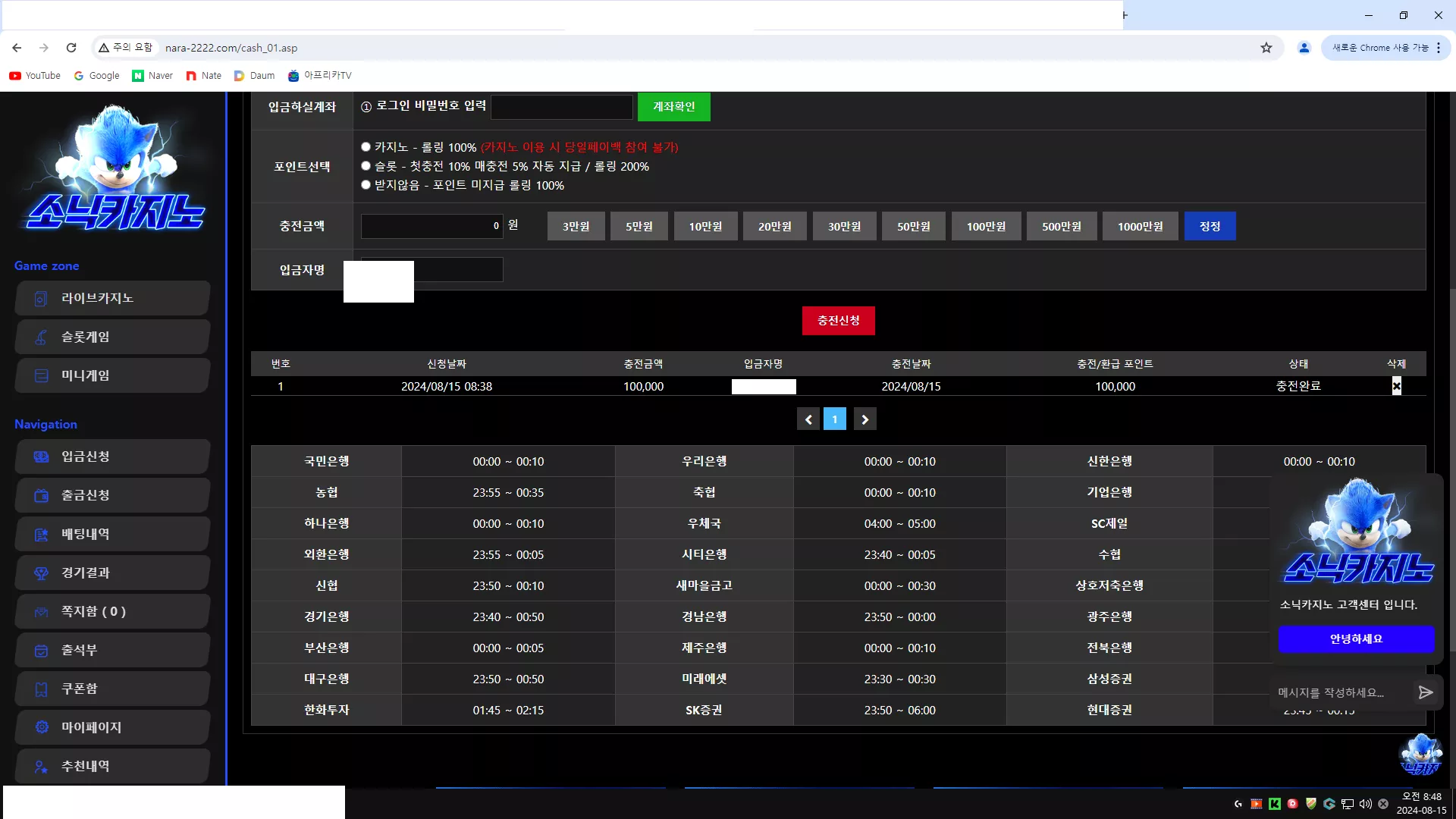Click the Sonic Casino logo in the sidebar

coord(114,168)
